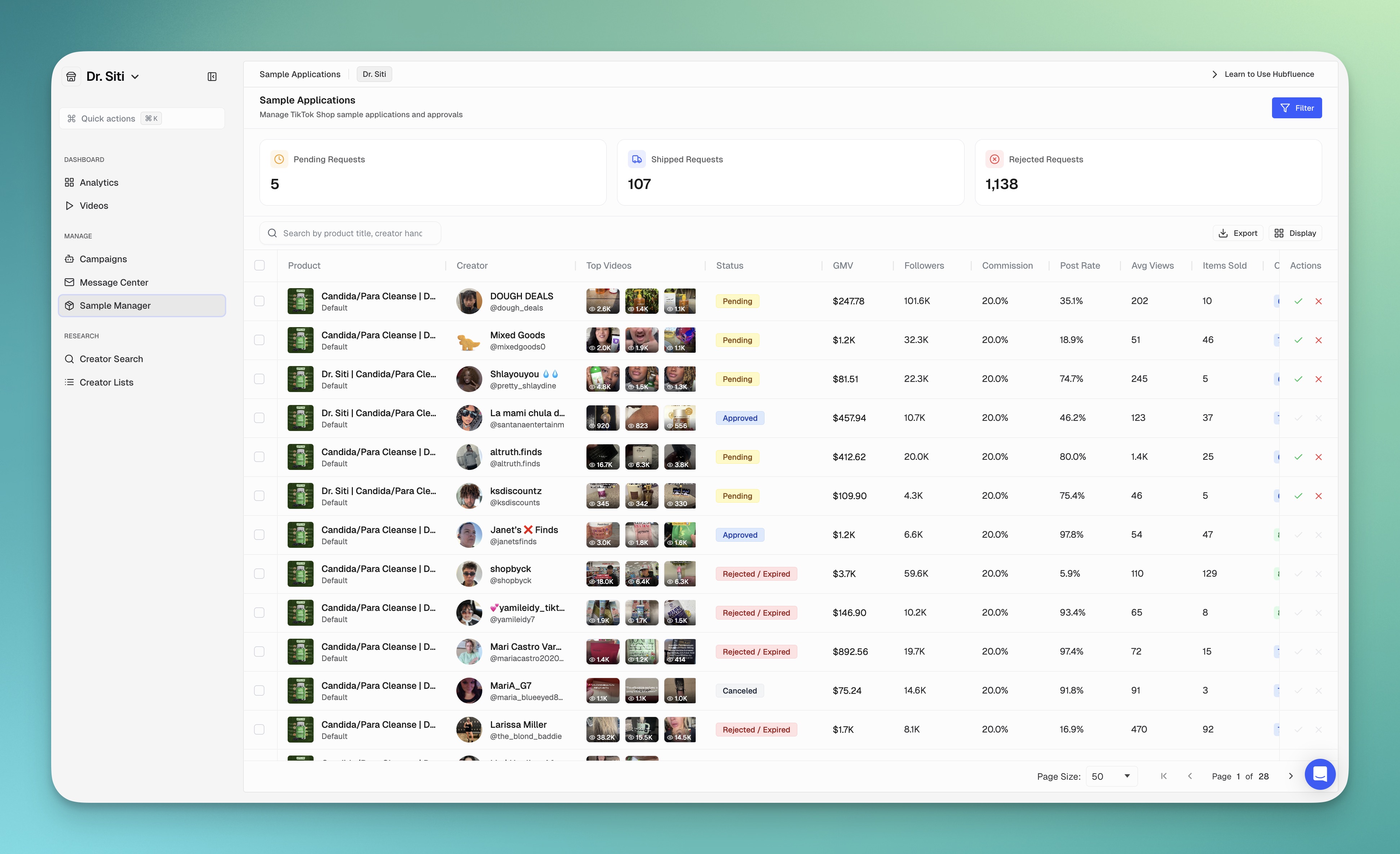Image resolution: width=1400 pixels, height=854 pixels.
Task: Collapse the sidebar panel icon
Action: click(212, 77)
